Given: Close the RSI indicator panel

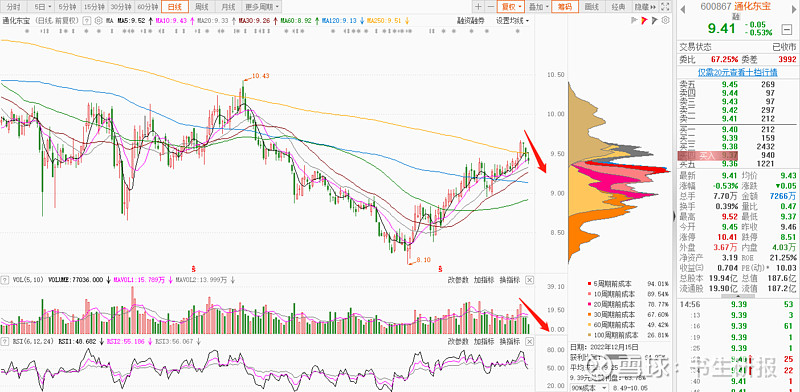Looking at the screenshot, I should click(x=530, y=341).
